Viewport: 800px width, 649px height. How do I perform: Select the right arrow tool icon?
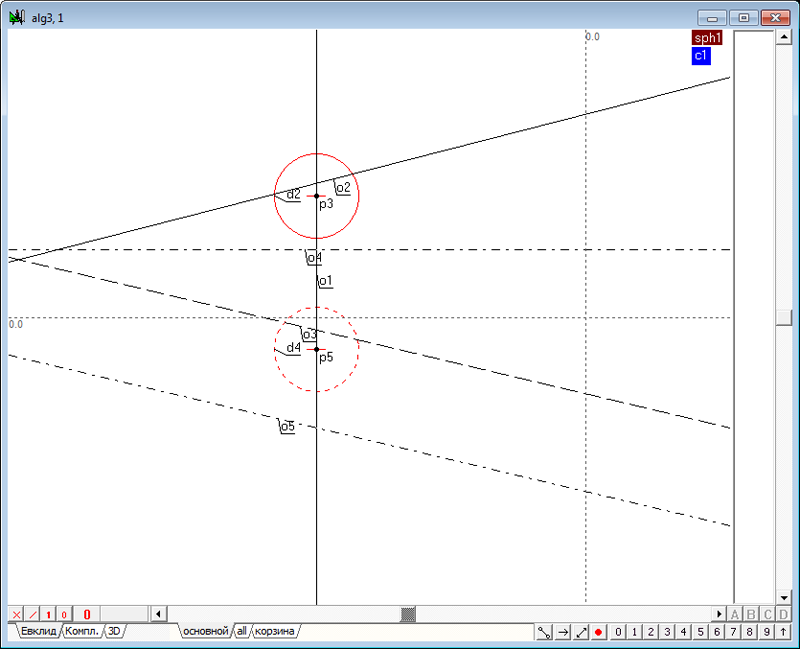coord(563,632)
